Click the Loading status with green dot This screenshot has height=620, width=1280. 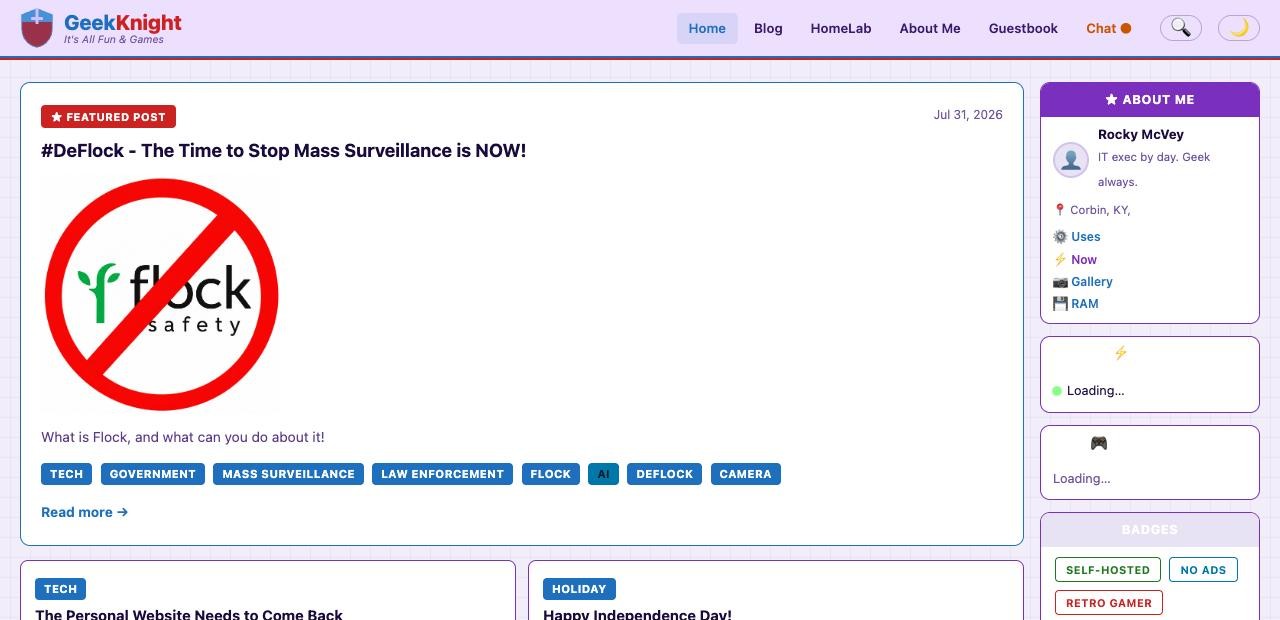coord(1088,391)
